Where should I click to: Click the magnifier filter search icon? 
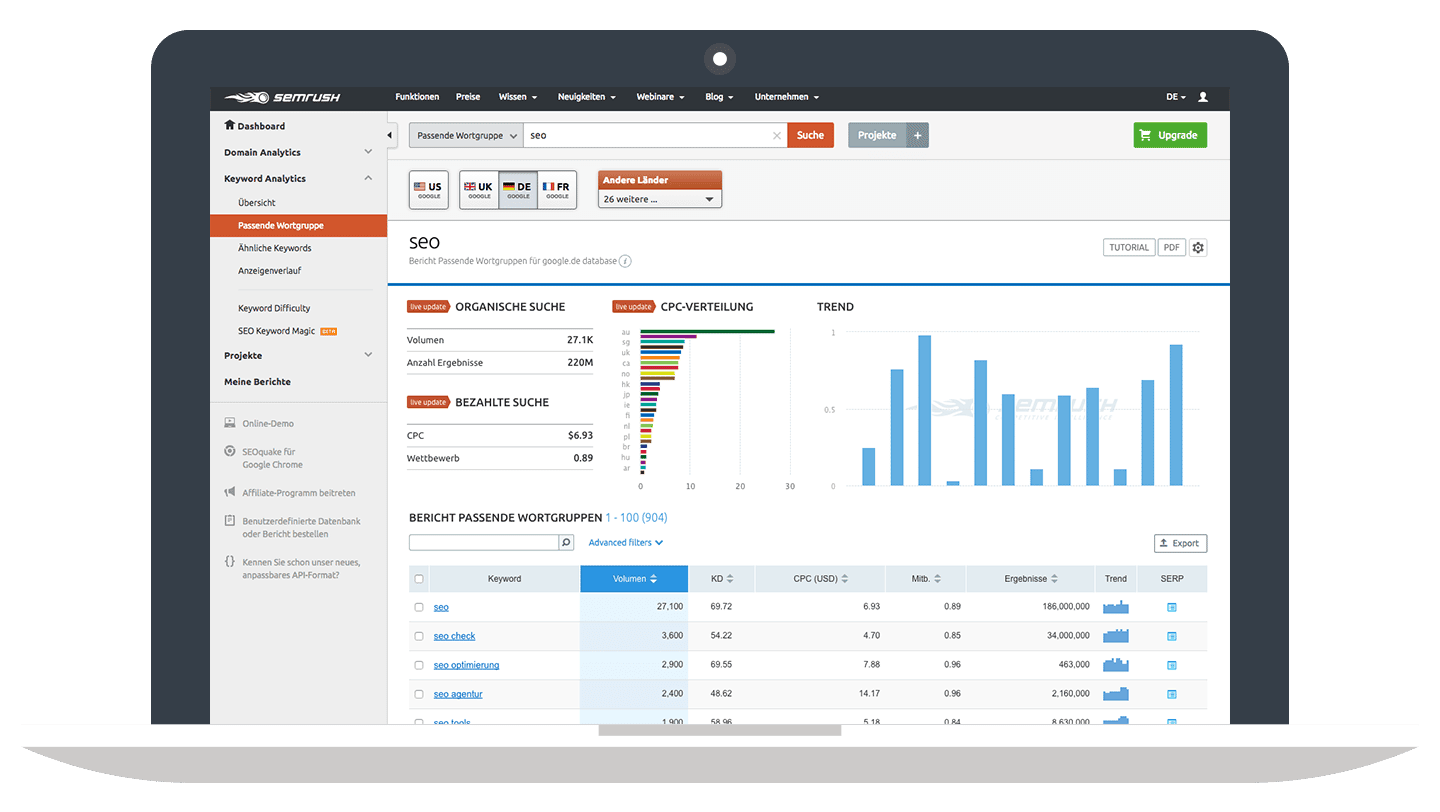[566, 543]
